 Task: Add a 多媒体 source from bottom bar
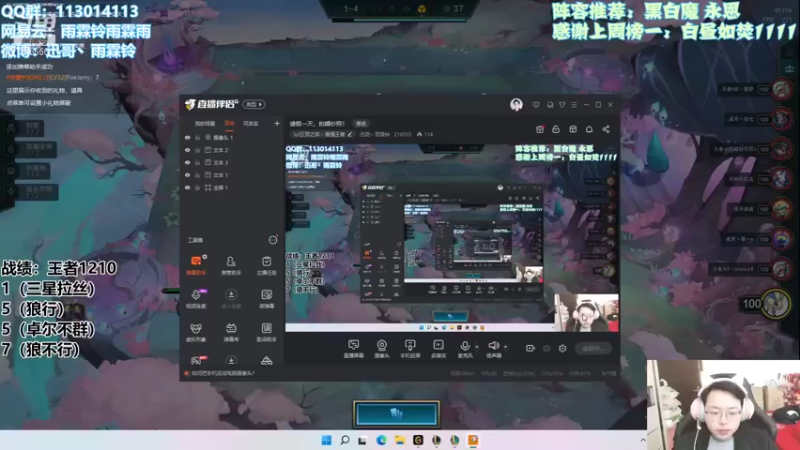pos(438,349)
